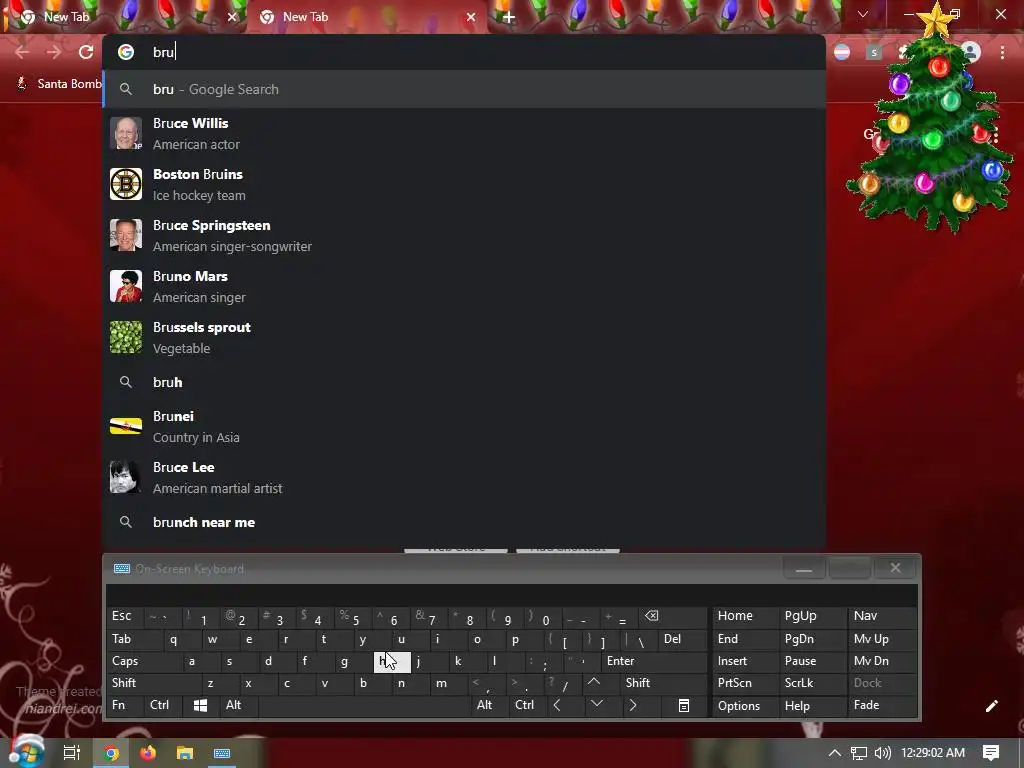
Task: Click the Boston Bruins logo thumbnail
Action: 125,184
